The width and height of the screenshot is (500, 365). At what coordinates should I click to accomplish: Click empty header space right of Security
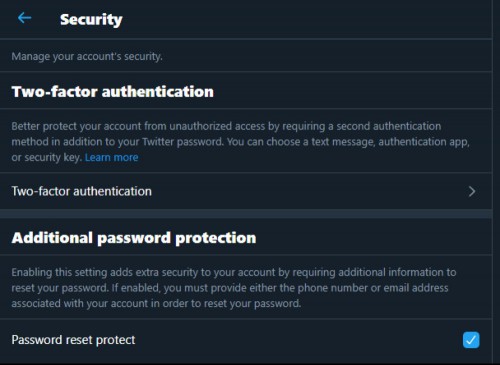click(x=307, y=19)
